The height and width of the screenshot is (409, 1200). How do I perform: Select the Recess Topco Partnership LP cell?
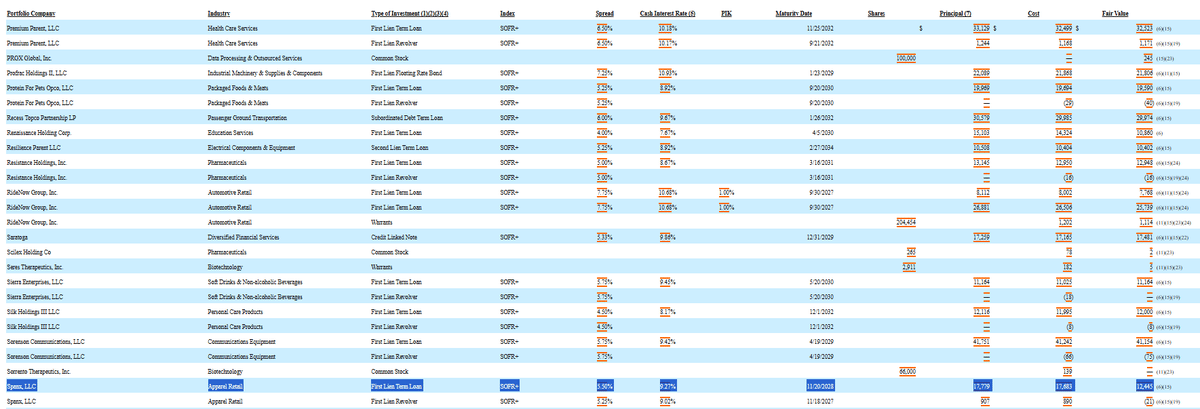tap(41, 116)
